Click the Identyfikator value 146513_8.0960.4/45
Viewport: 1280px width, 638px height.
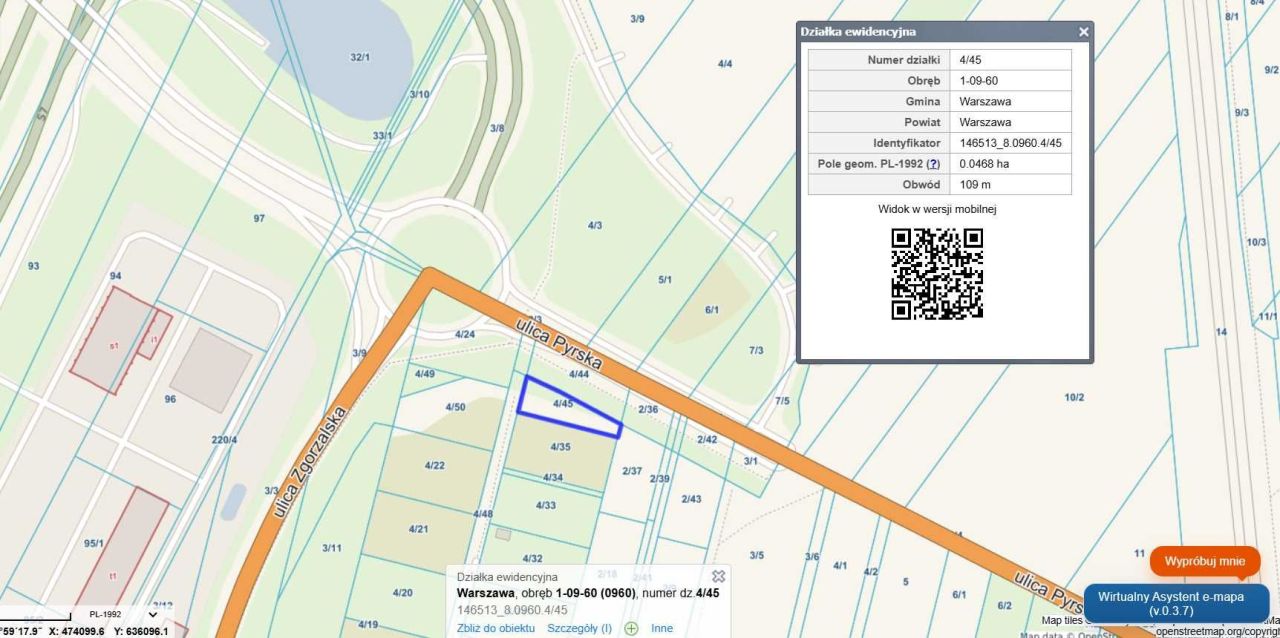pyautogui.click(x=1010, y=142)
